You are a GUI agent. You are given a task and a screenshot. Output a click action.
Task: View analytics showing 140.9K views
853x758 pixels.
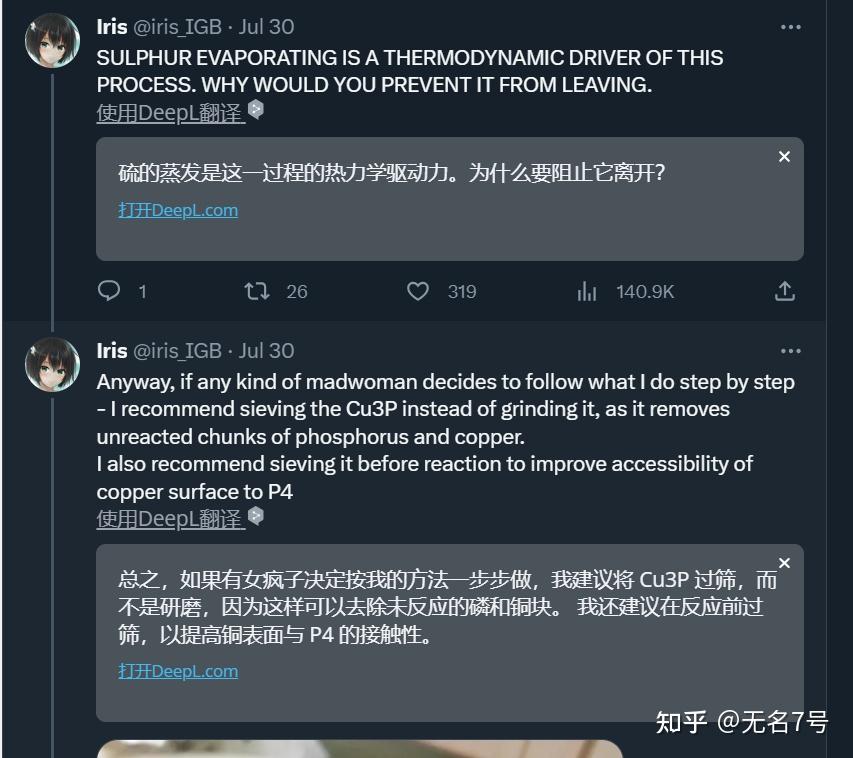point(626,292)
